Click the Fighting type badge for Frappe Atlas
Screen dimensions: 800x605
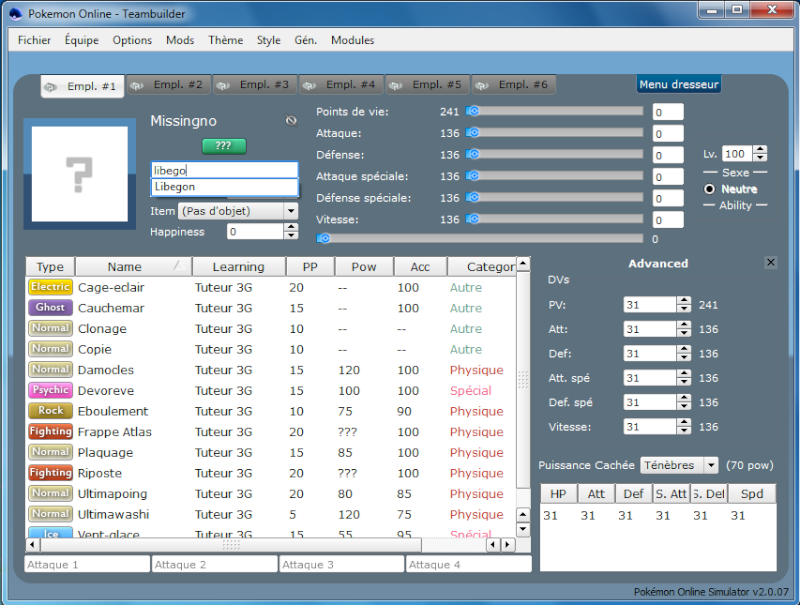[x=50, y=432]
